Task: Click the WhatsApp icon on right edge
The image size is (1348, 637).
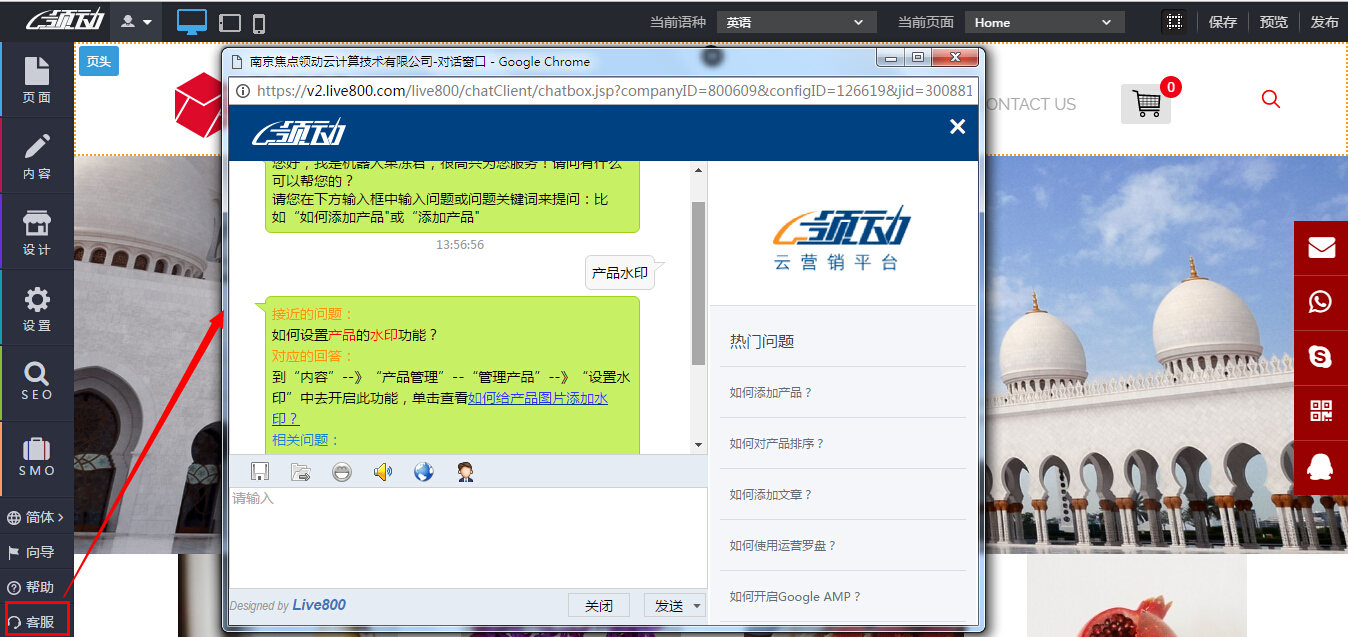Action: tap(1320, 301)
